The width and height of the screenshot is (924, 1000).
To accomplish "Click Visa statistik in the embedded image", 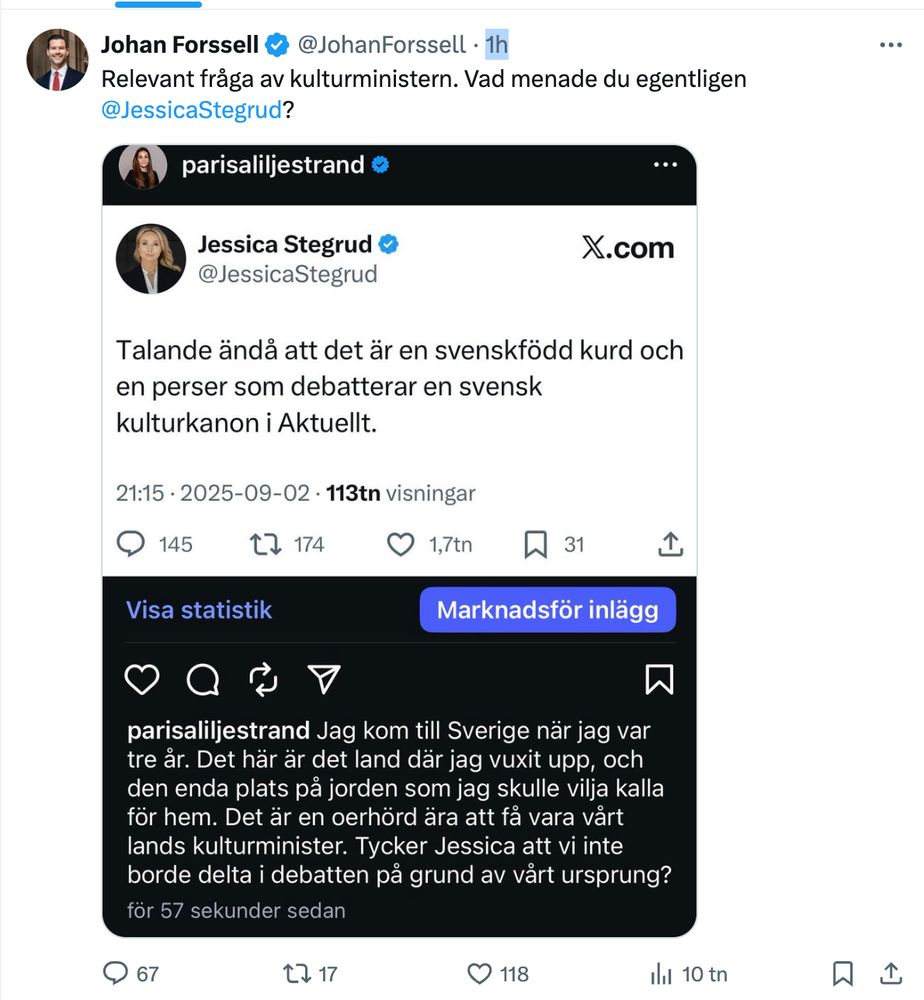I will pos(199,610).
